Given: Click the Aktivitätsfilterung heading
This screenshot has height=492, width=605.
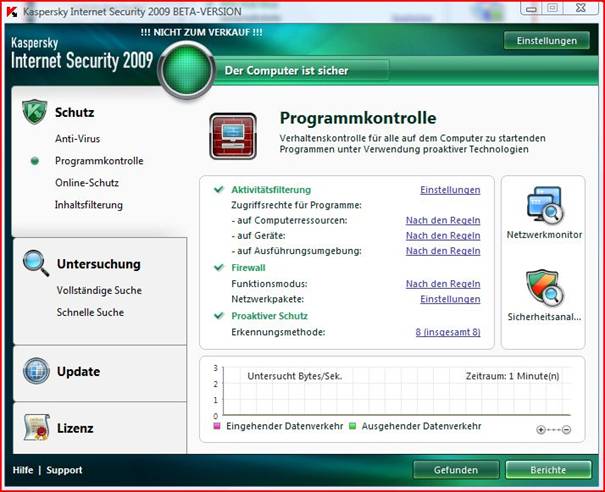Looking at the screenshot, I should pos(271,189).
